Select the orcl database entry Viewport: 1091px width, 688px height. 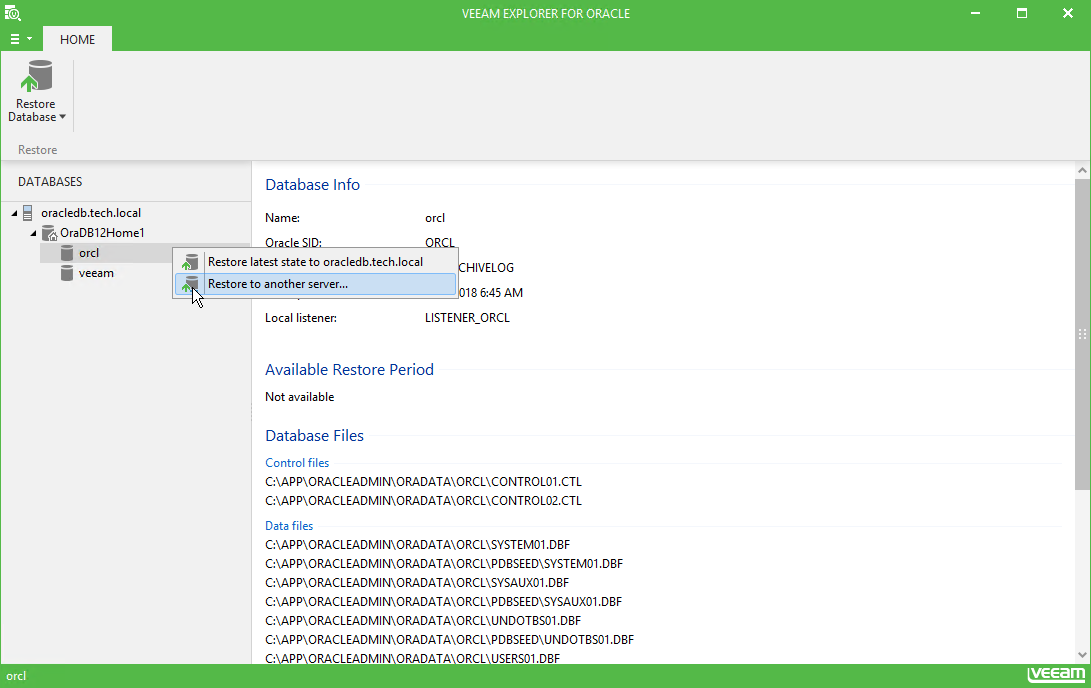coord(89,253)
